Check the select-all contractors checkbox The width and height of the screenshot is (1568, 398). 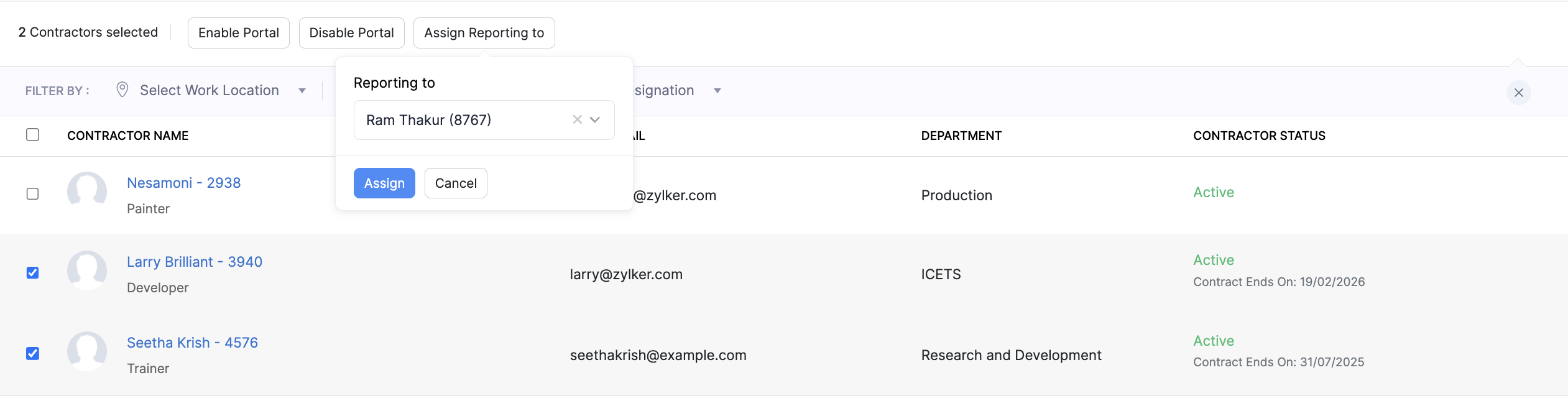[x=32, y=134]
